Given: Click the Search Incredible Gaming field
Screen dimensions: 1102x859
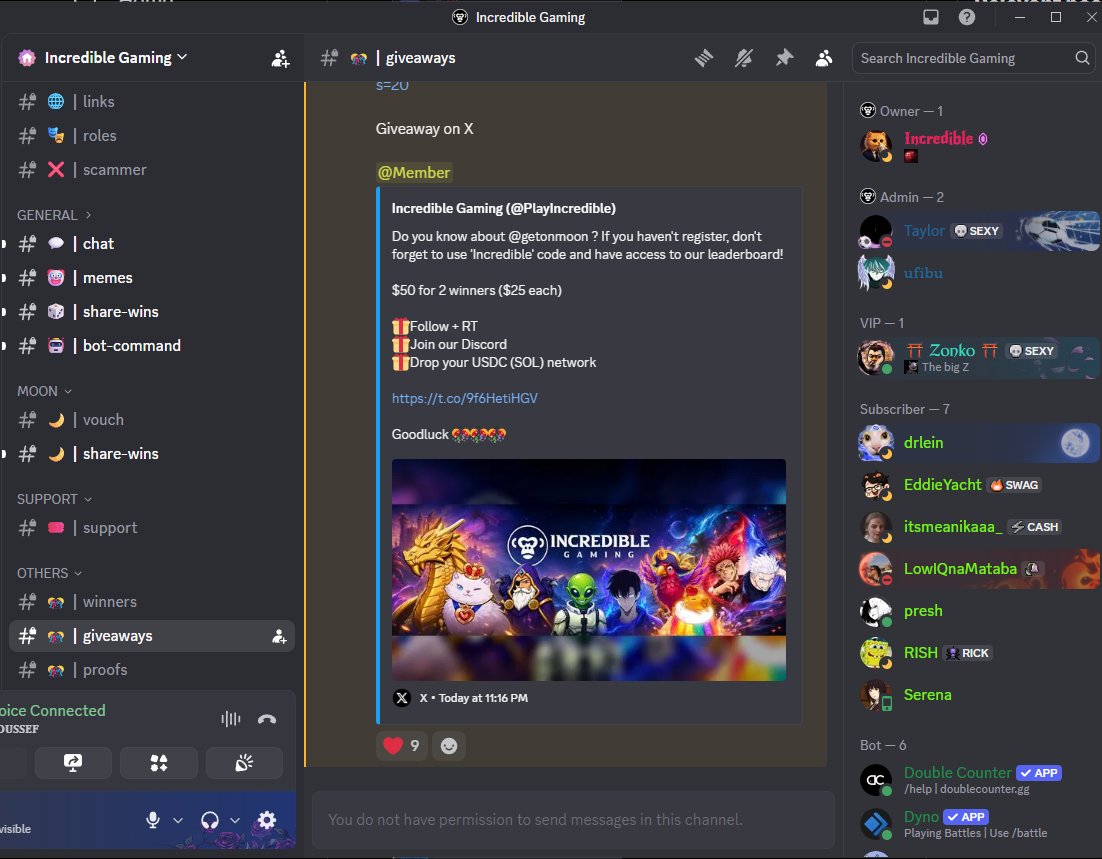Looking at the screenshot, I should (x=973, y=58).
